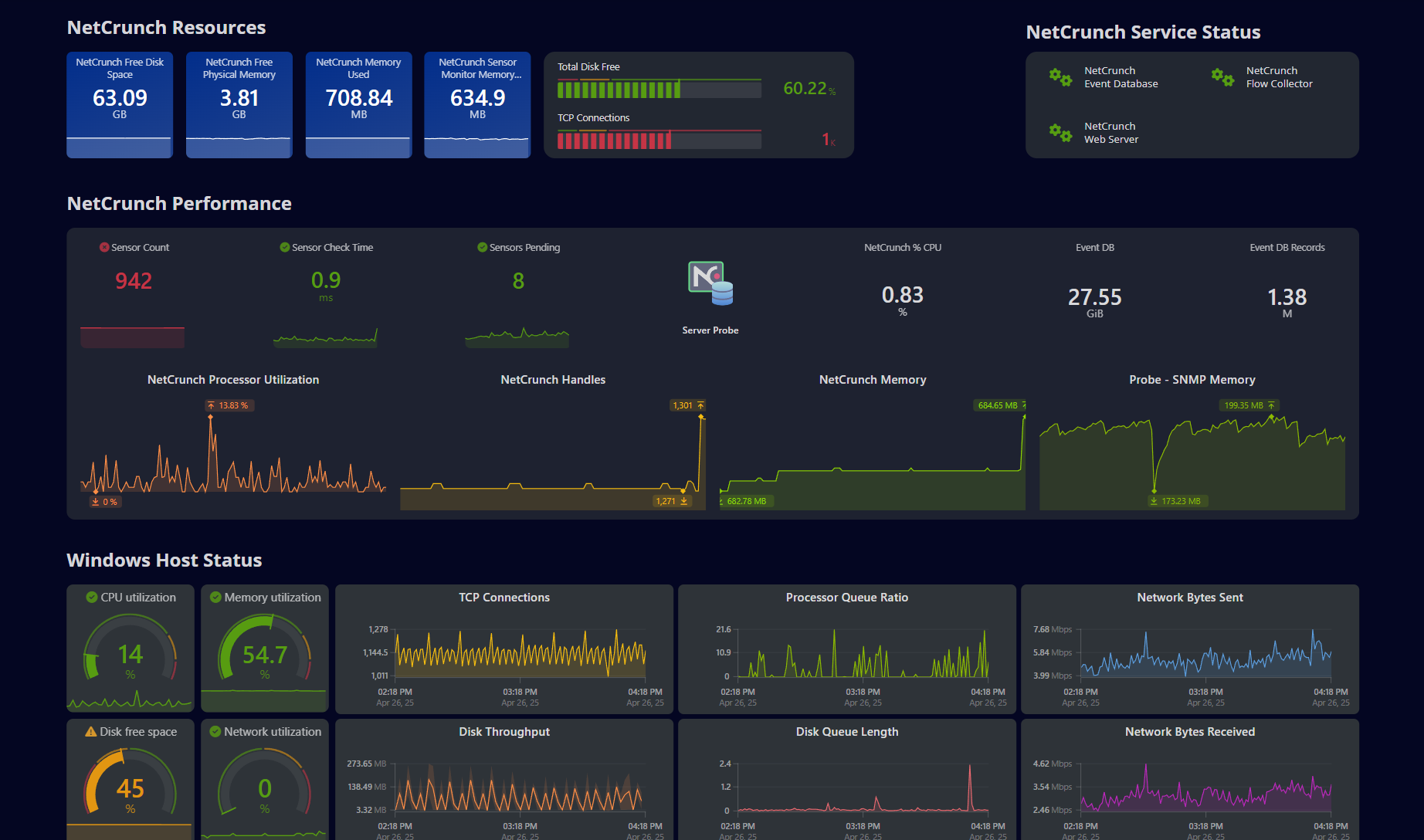This screenshot has width=1424, height=840.
Task: Click the NetCrunch Memory chart title
Action: [x=873, y=380]
